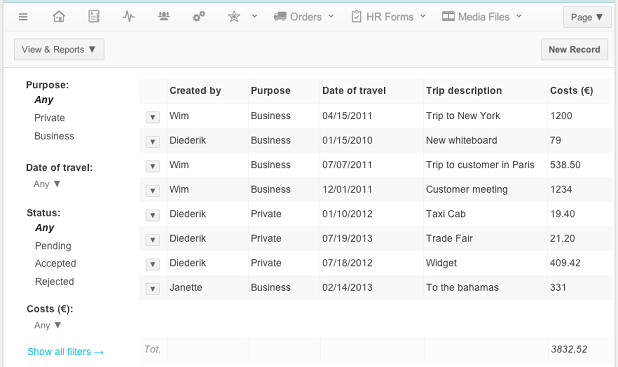Open the hamburger menu icon
Viewport: 618px width, 367px height.
(x=23, y=17)
